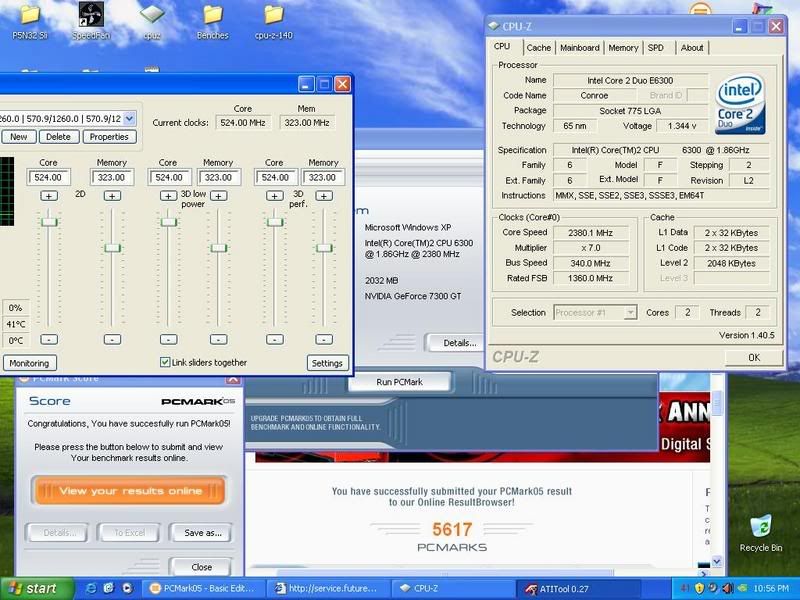The image size is (800, 600).
Task: Click the 3D perf Memory value field 323.00
Action: (323, 178)
